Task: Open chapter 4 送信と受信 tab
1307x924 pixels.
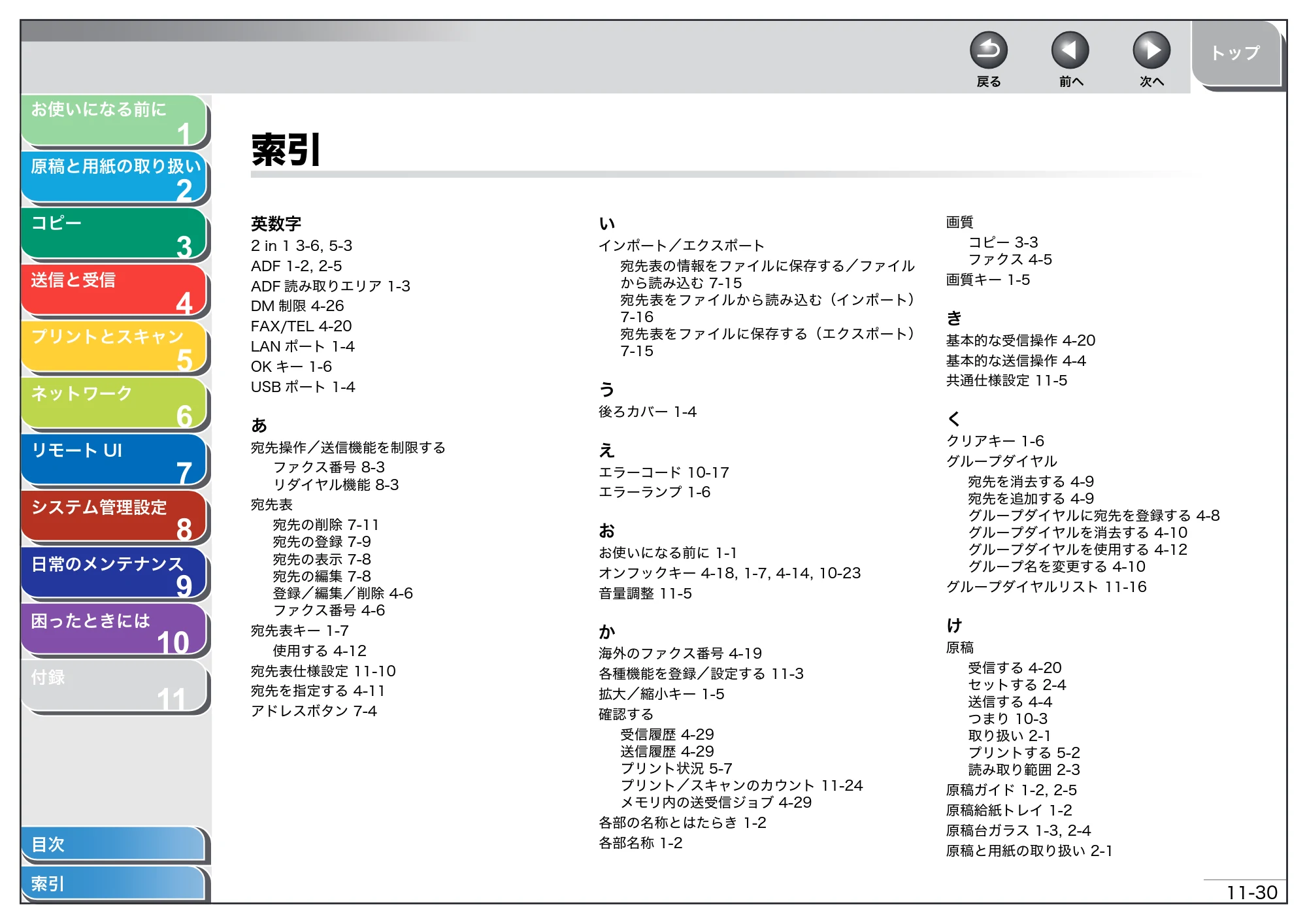Action: point(114,291)
